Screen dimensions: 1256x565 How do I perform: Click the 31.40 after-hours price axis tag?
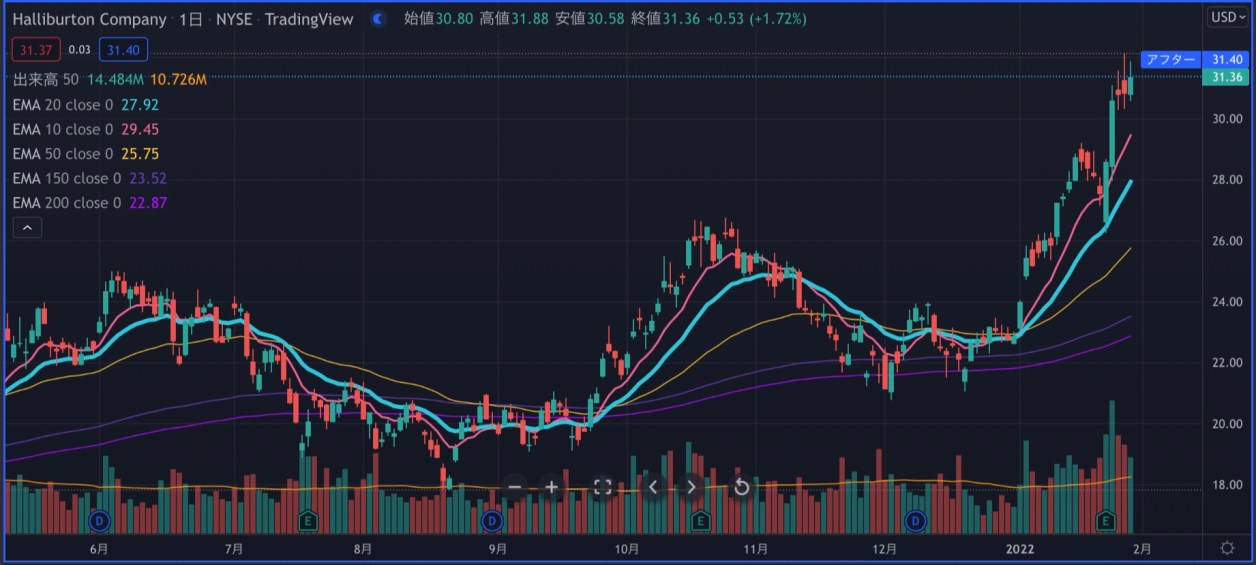tap(1226, 60)
